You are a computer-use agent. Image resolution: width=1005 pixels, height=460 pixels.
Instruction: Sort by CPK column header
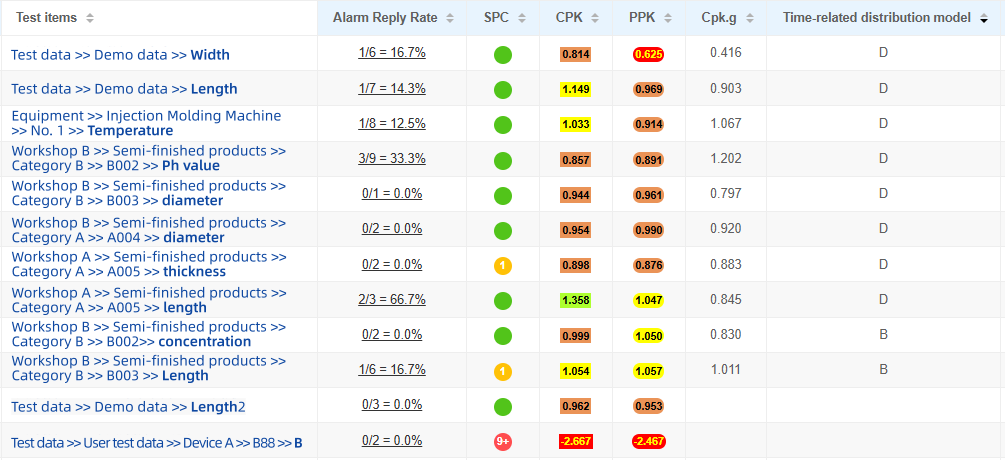pyautogui.click(x=595, y=19)
